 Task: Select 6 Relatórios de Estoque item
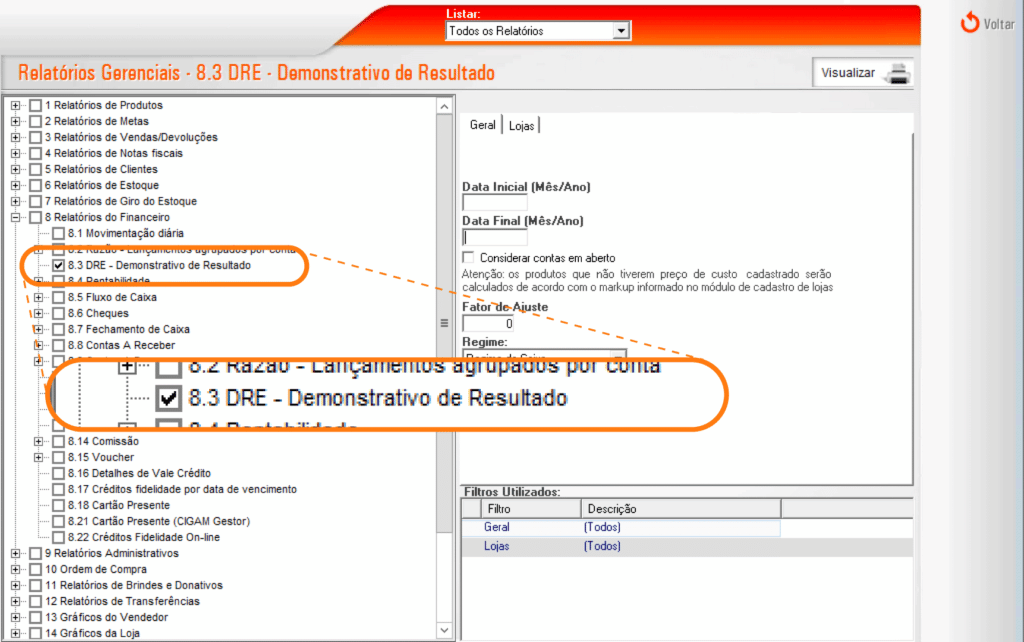(x=102, y=185)
